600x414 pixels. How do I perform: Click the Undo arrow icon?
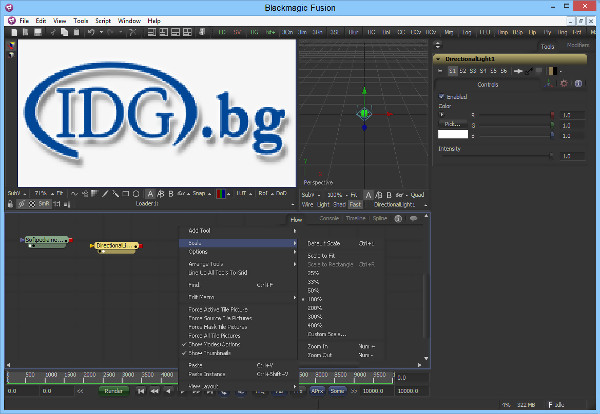[91, 32]
